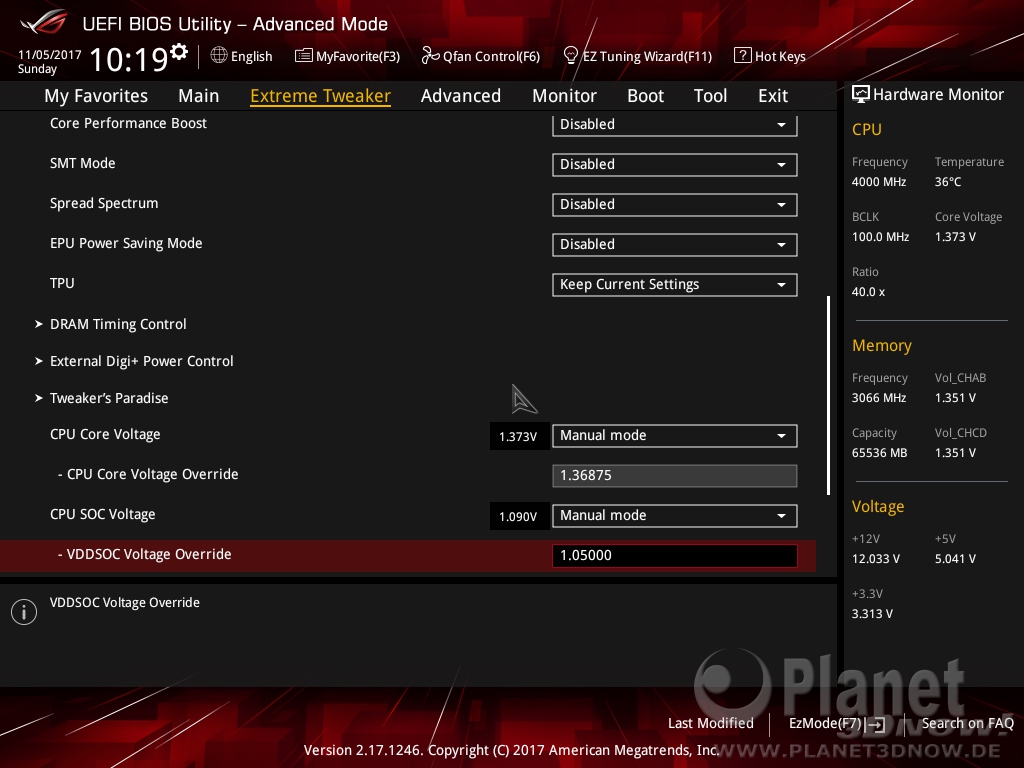Select the TPU row label
This screenshot has height=768, width=1024.
tap(62, 283)
